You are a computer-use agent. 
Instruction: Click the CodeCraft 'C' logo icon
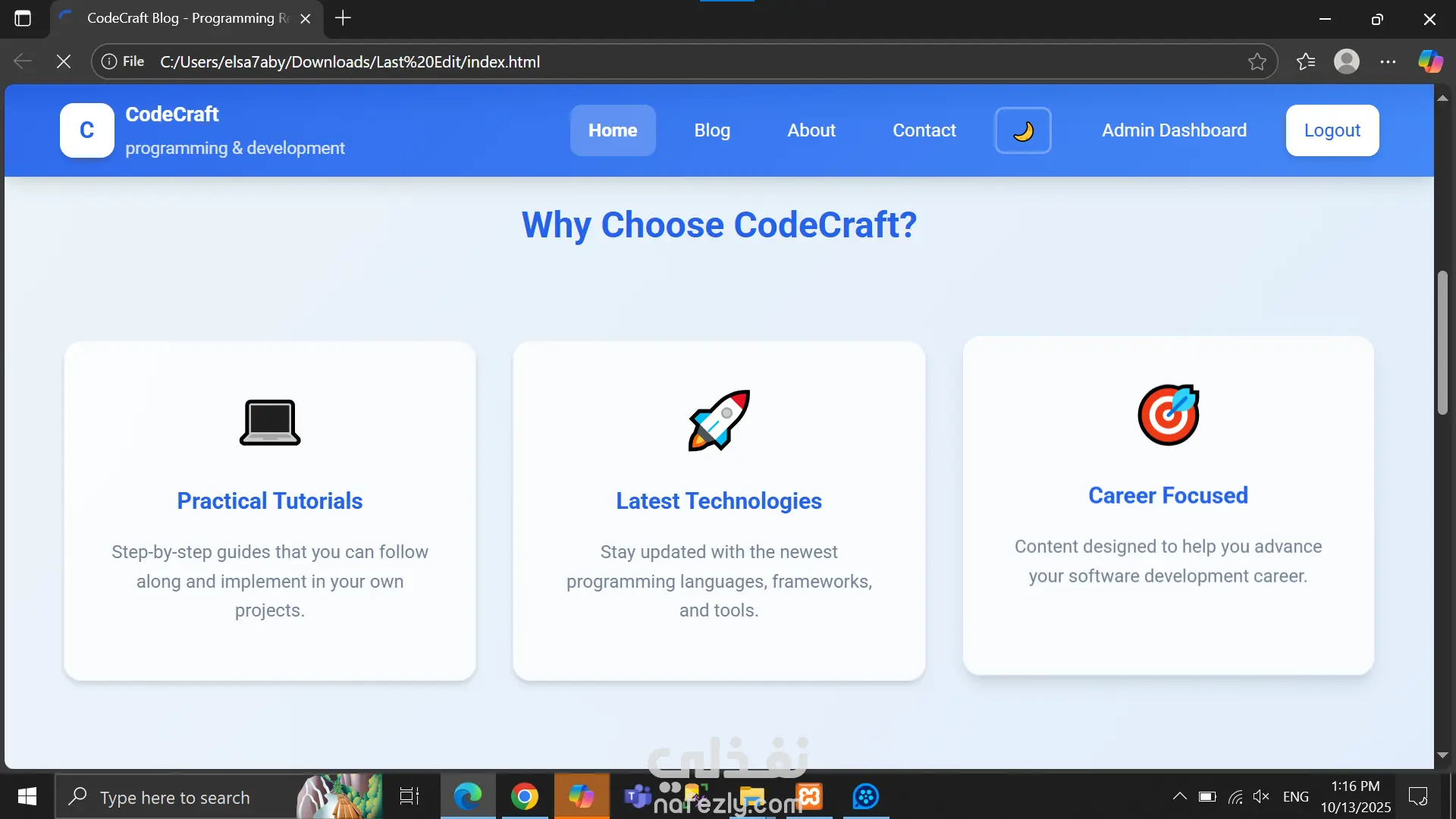pos(87,130)
